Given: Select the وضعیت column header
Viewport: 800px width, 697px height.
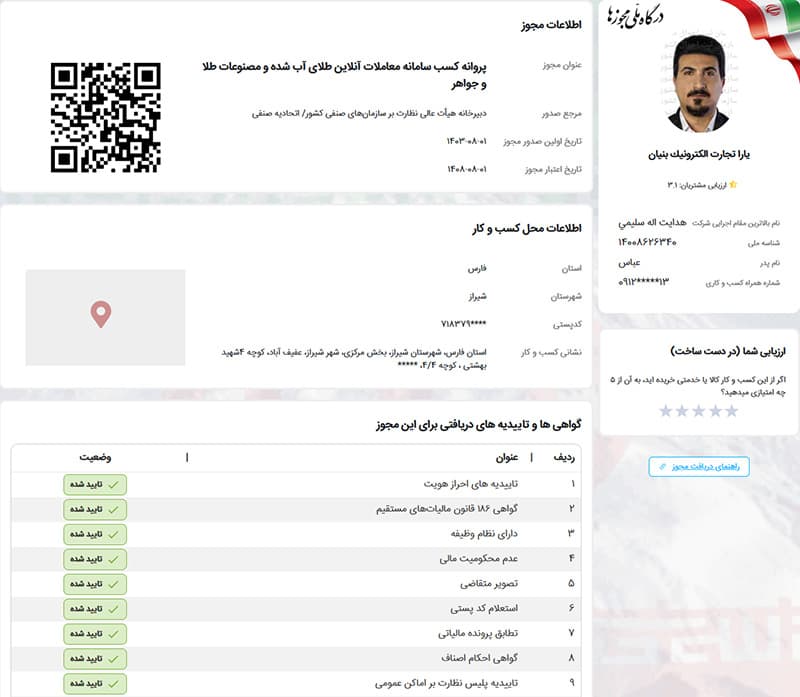Looking at the screenshot, I should [x=97, y=457].
